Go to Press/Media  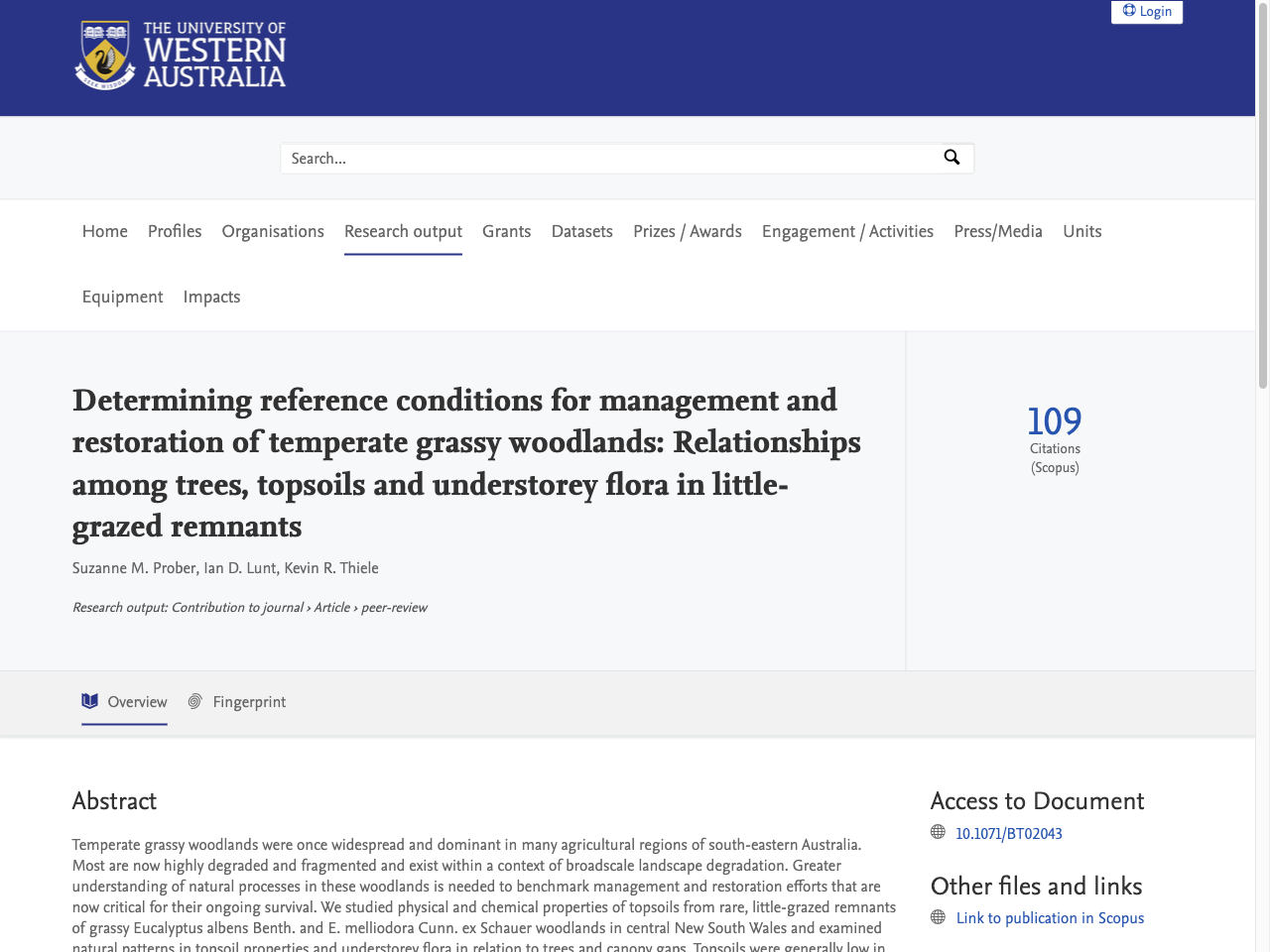click(998, 231)
